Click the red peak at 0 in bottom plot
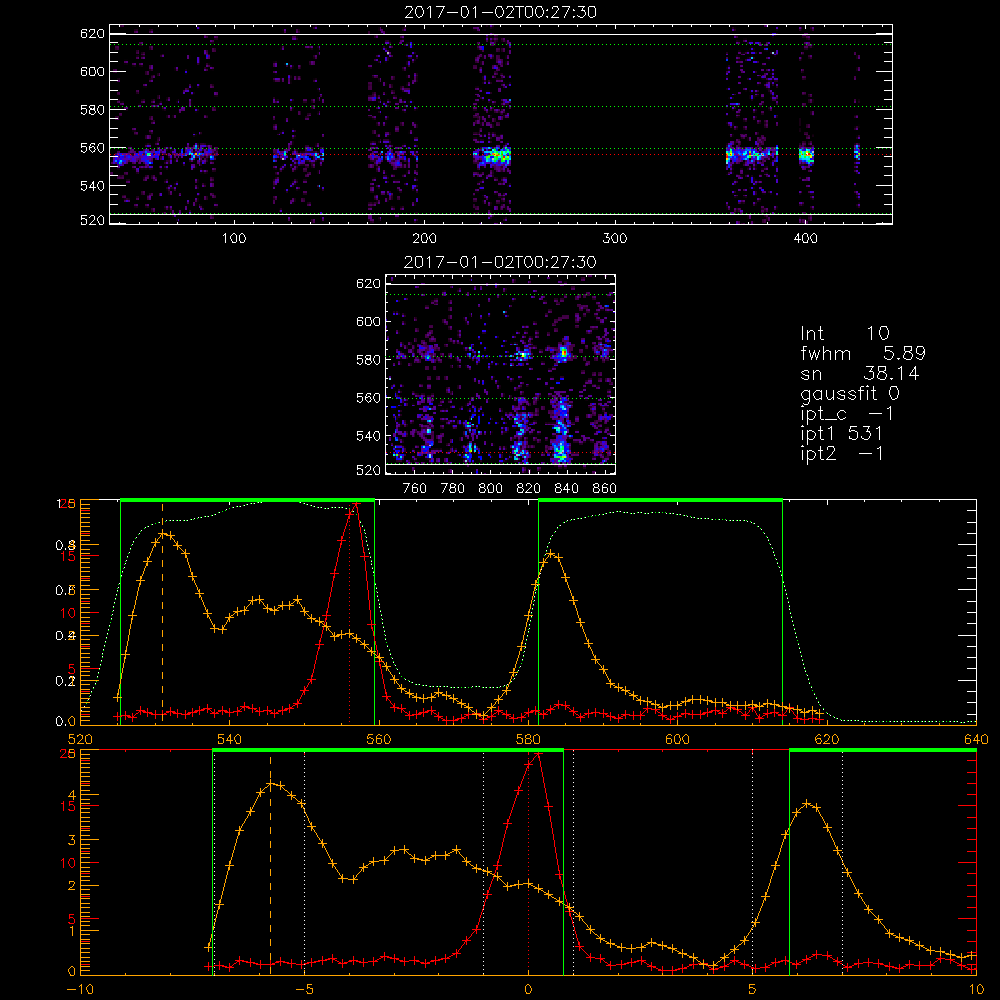Viewport: 1000px width, 1000px height. click(538, 754)
